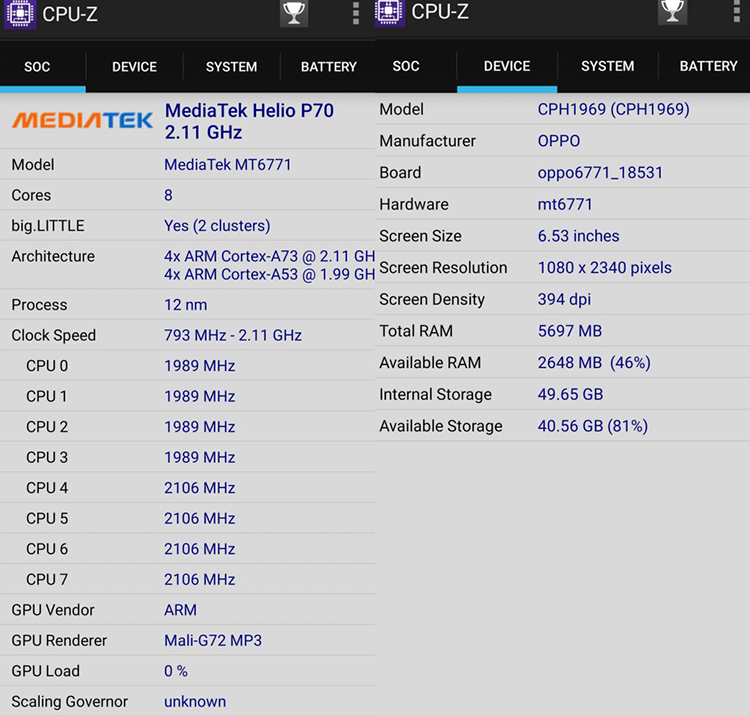Screen dimensions: 750x716
Task: Select the 5697 MB total RAM value
Action: click(x=570, y=331)
